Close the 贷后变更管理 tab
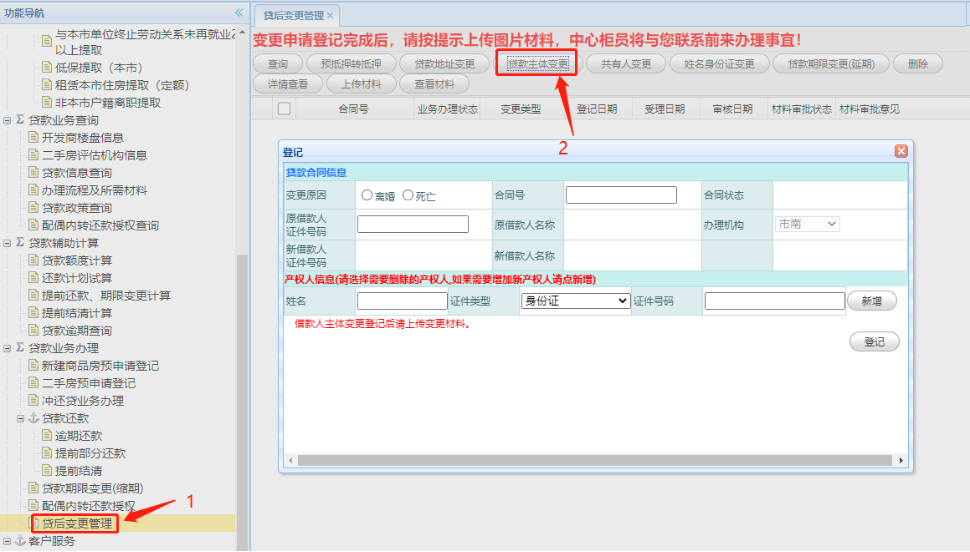Viewport: 970px width, 552px height. 330,15
